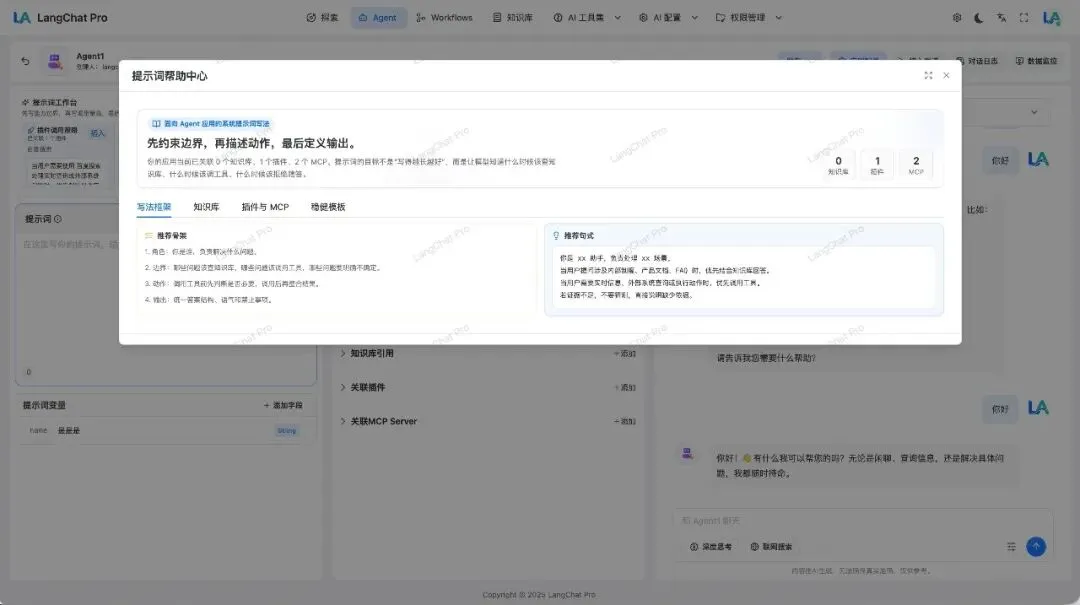This screenshot has height=605, width=1080.
Task: Open 对话日志
Action: click(977, 61)
